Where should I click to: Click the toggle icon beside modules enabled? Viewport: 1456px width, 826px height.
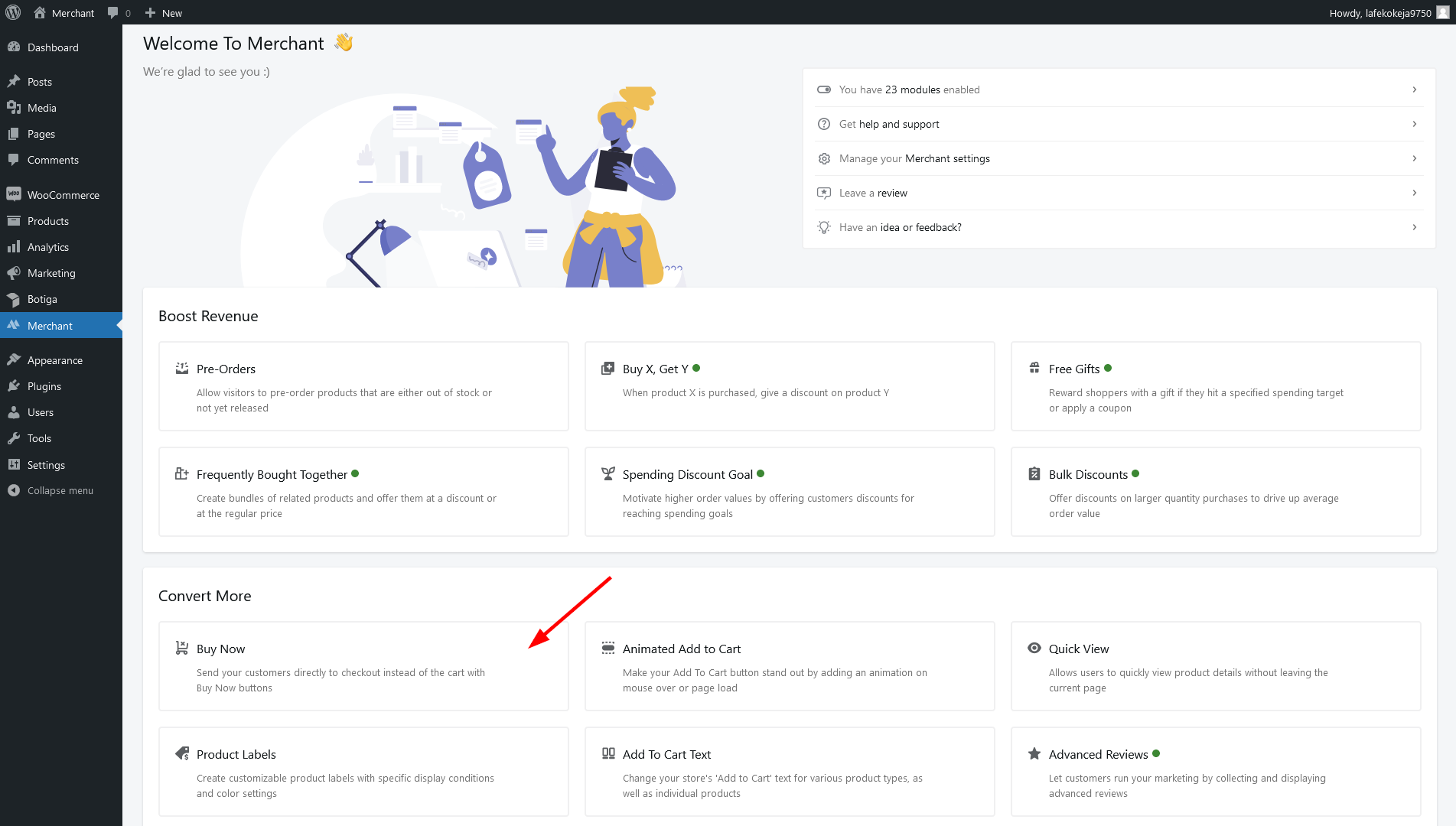click(824, 89)
